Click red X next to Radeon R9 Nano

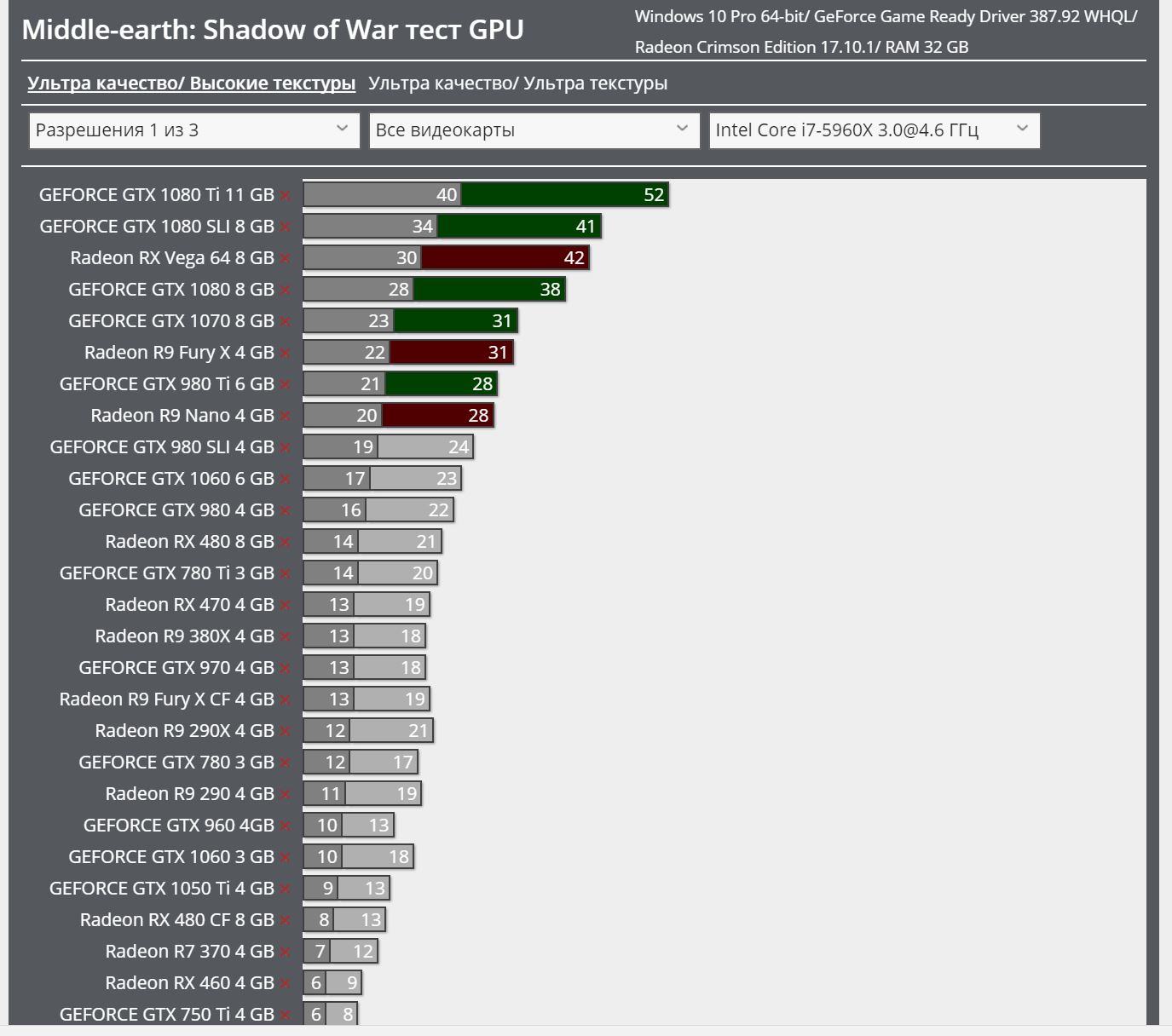click(285, 417)
